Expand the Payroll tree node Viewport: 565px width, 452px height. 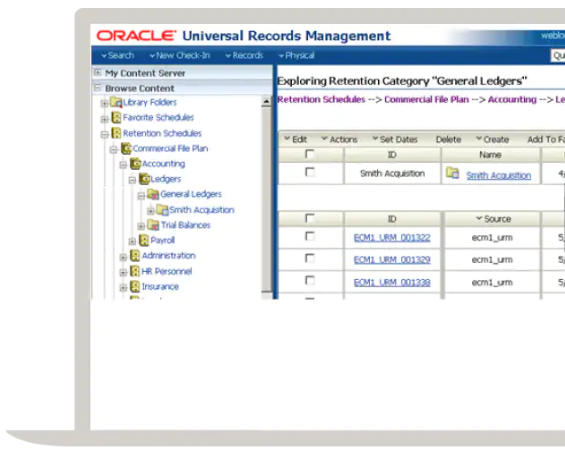pyautogui.click(x=132, y=241)
